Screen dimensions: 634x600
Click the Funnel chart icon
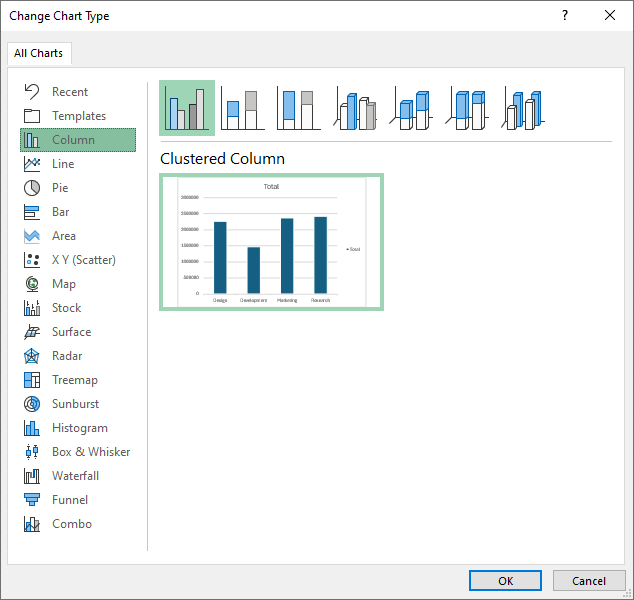(x=32, y=500)
